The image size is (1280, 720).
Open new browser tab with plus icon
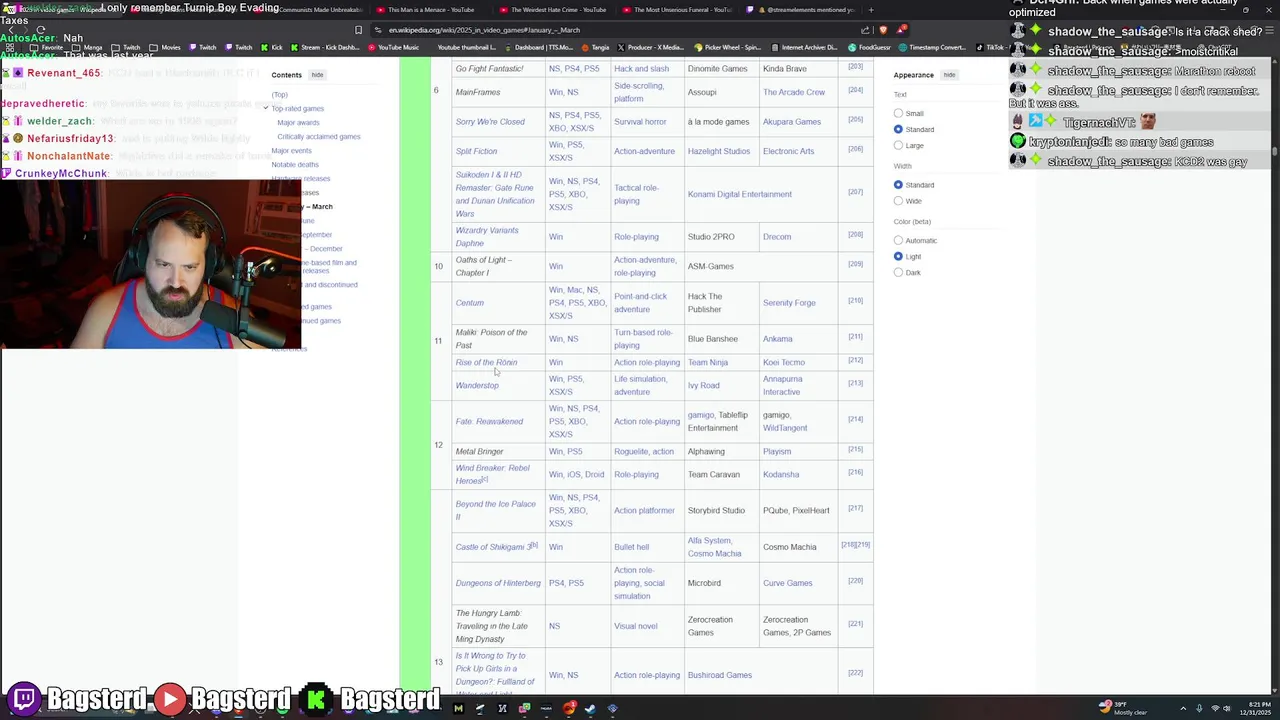[870, 10]
